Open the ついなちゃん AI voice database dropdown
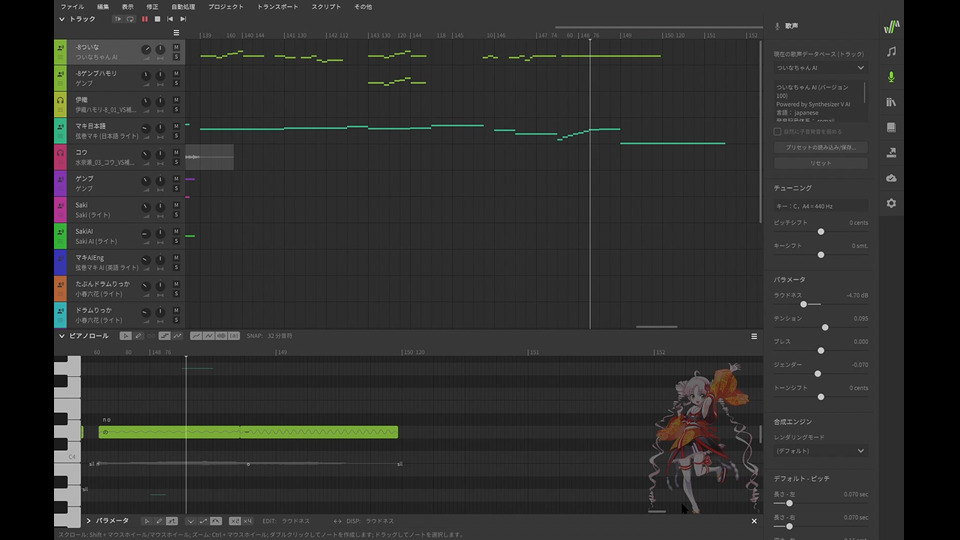 click(820, 68)
